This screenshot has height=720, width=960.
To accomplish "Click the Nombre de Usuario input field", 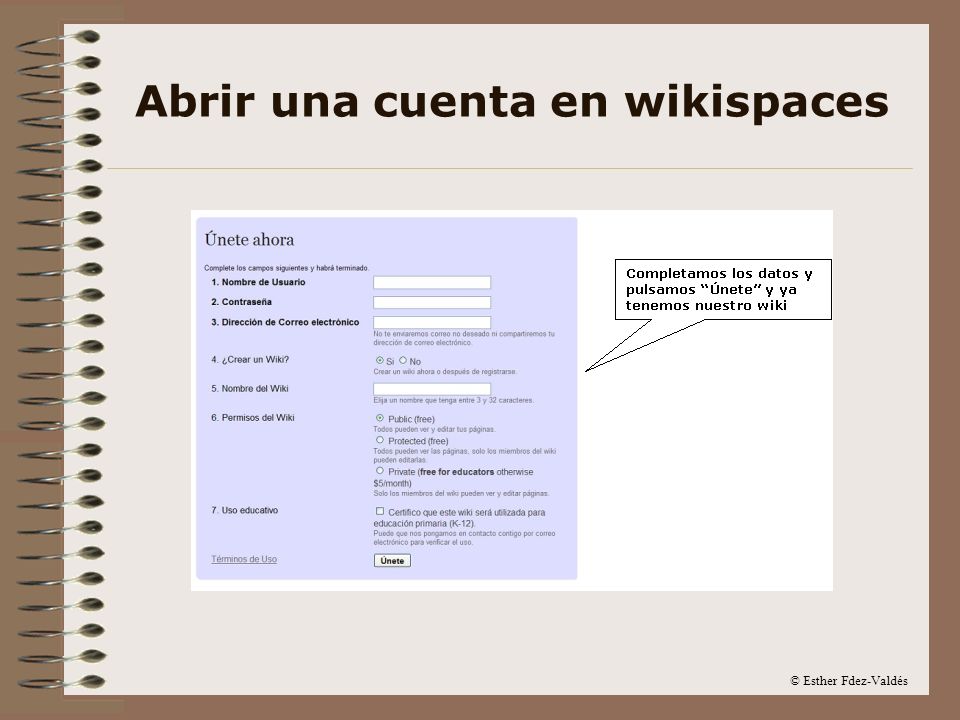I will [432, 282].
